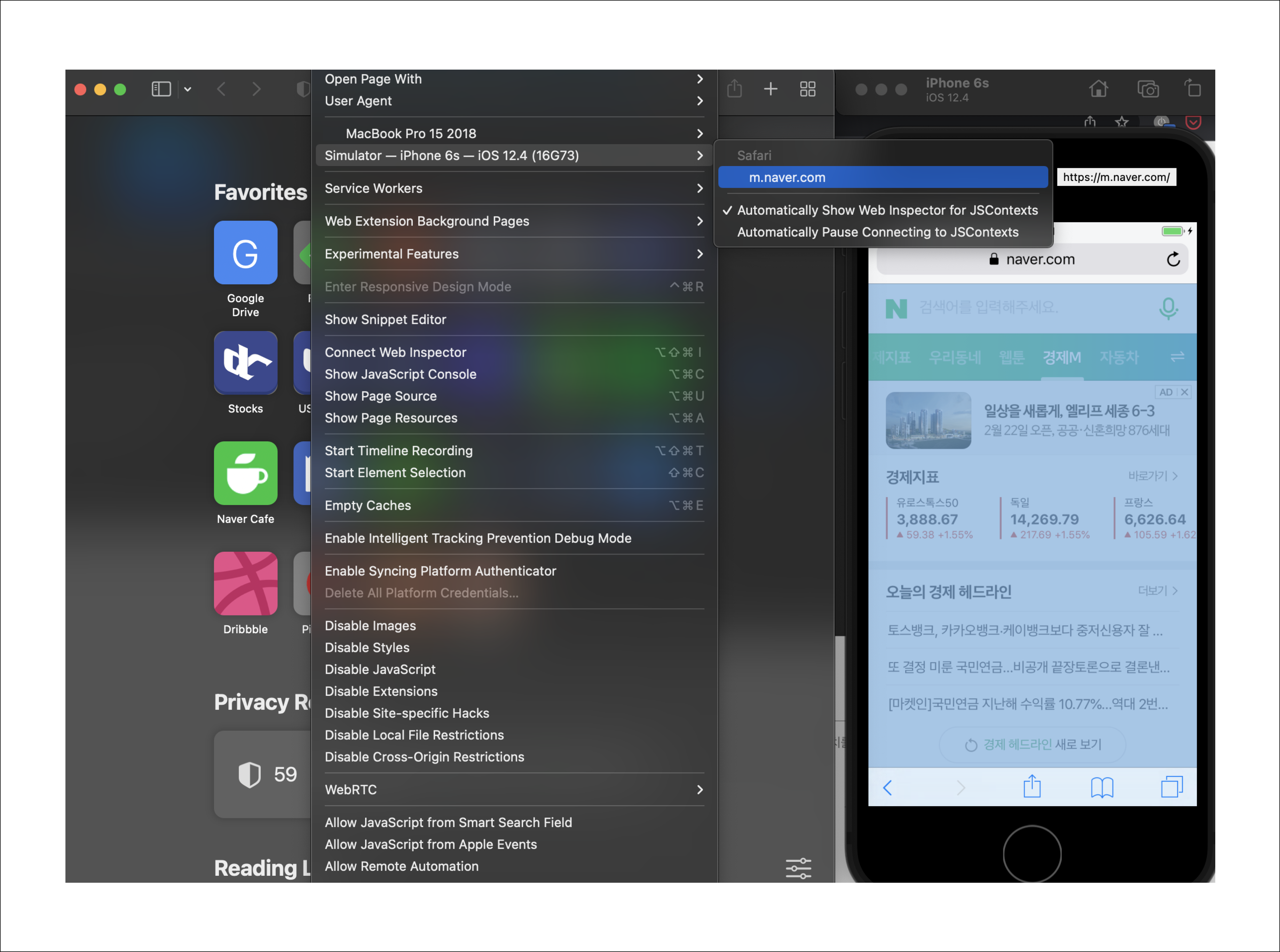Image resolution: width=1280 pixels, height=952 pixels.
Task: Open the tab overview grid icon
Action: (x=808, y=89)
